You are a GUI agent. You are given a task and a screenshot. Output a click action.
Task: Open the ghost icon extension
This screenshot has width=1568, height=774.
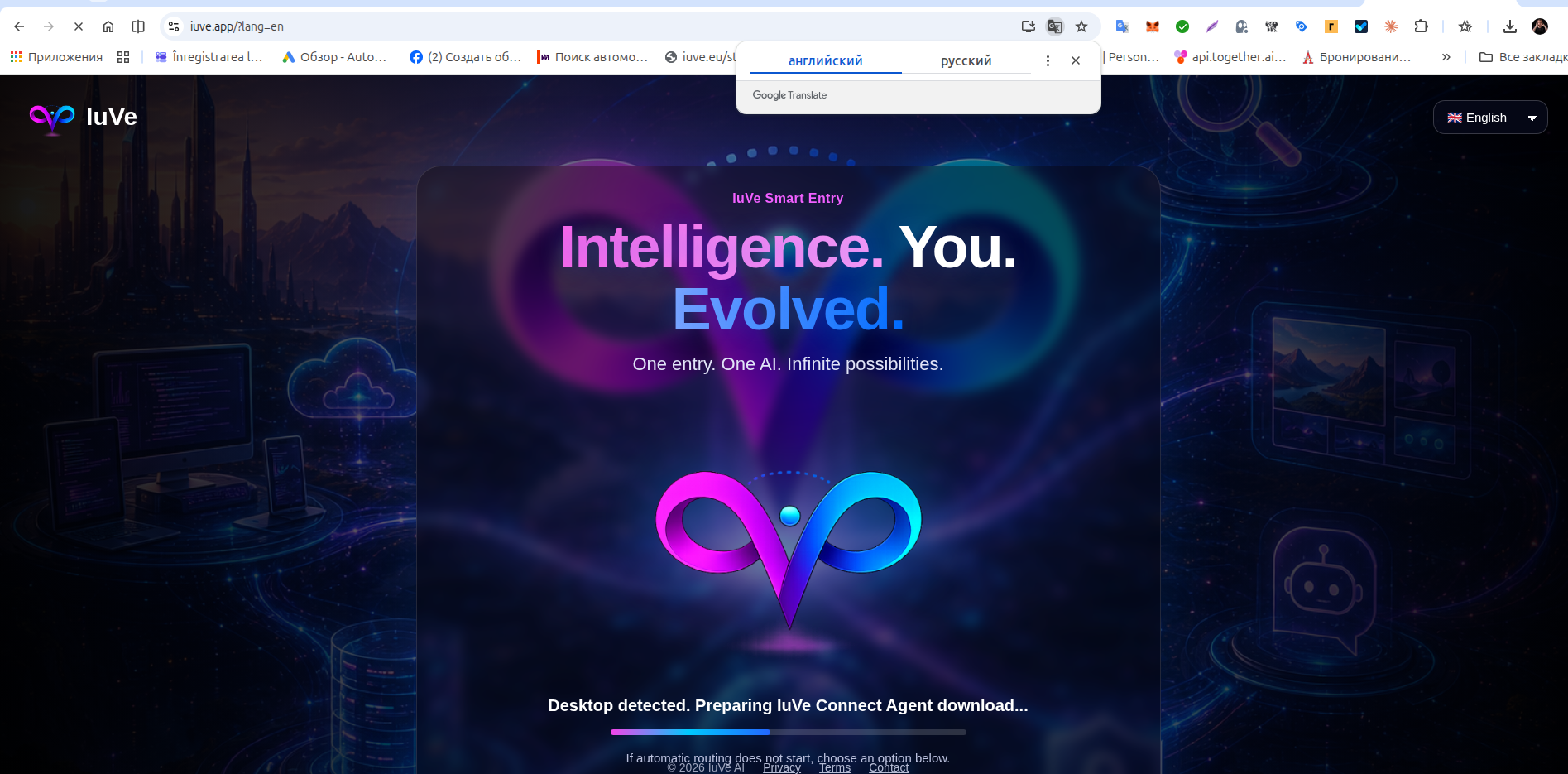coord(1242,26)
